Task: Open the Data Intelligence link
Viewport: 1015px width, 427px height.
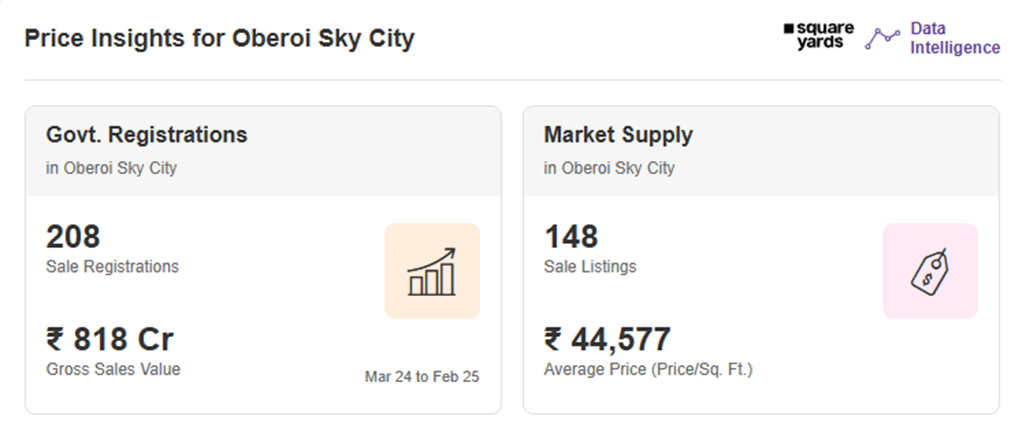Action: 955,38
